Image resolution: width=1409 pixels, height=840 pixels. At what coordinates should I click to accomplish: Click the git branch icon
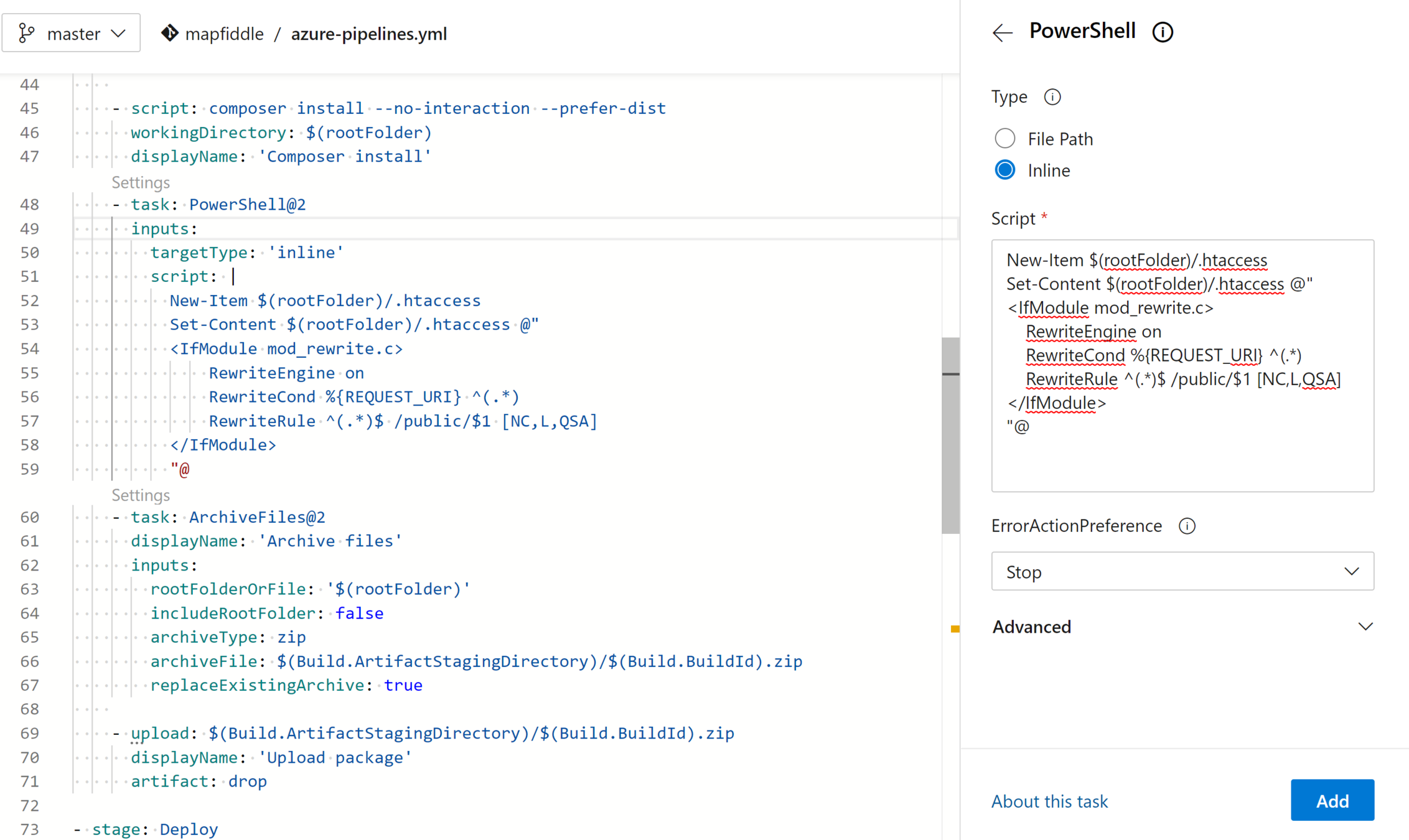[x=26, y=33]
